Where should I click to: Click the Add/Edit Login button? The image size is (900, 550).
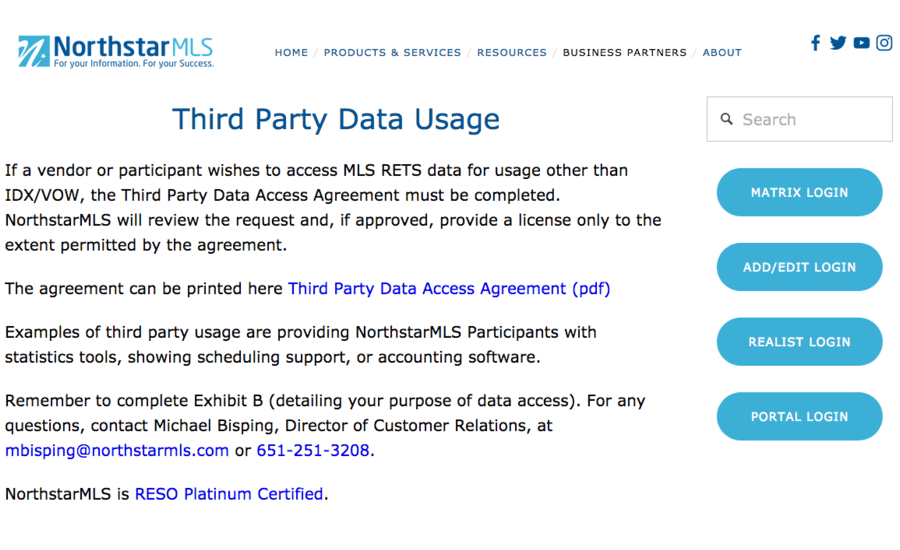pyautogui.click(x=799, y=267)
